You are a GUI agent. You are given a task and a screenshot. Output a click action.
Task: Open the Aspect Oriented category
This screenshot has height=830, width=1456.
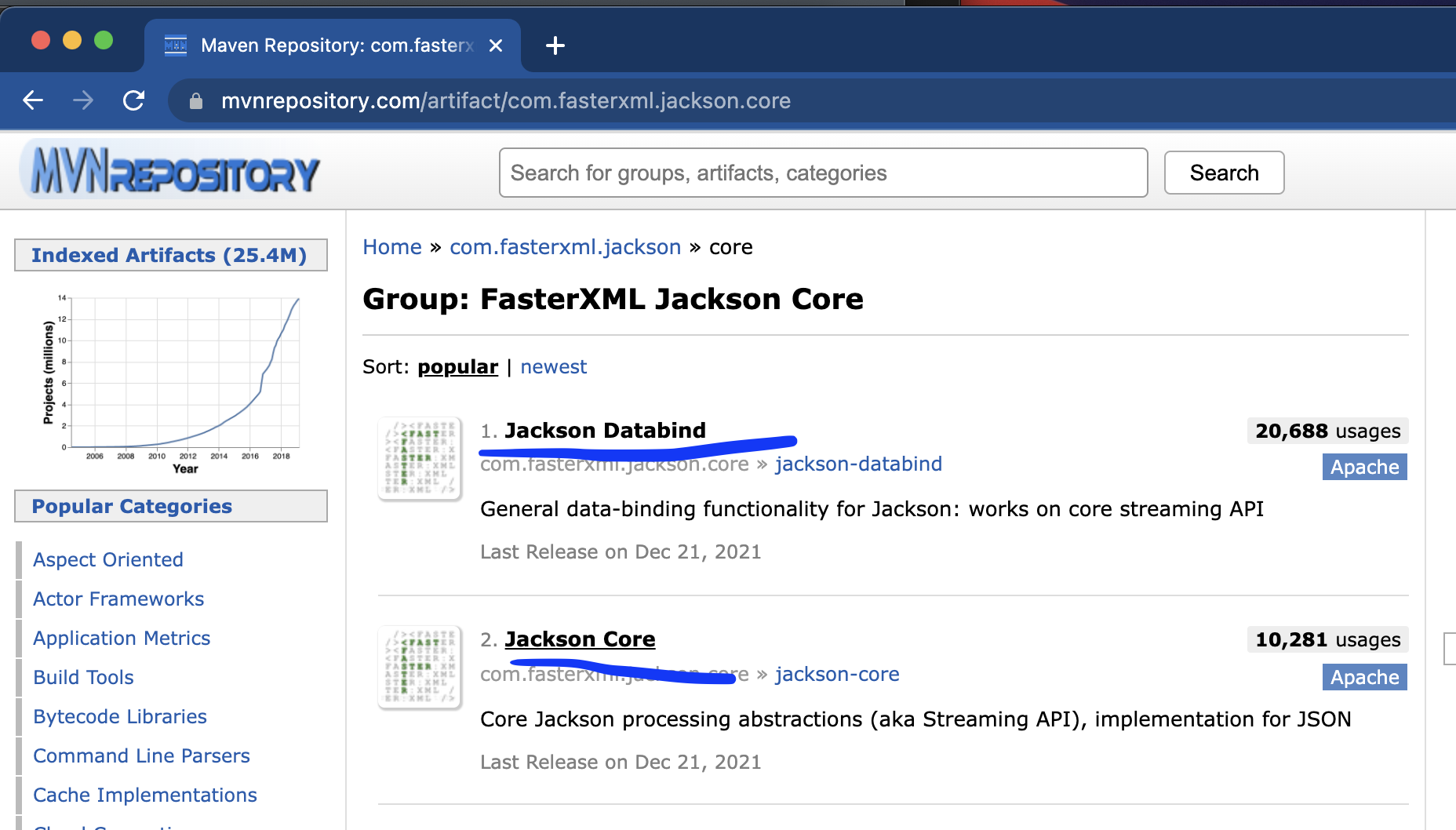(x=108, y=559)
